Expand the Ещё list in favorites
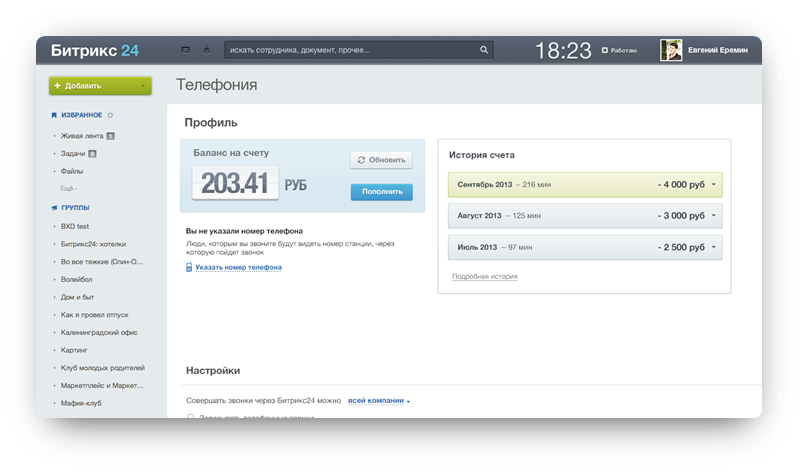Screen dimensions: 802x472 point(69,189)
